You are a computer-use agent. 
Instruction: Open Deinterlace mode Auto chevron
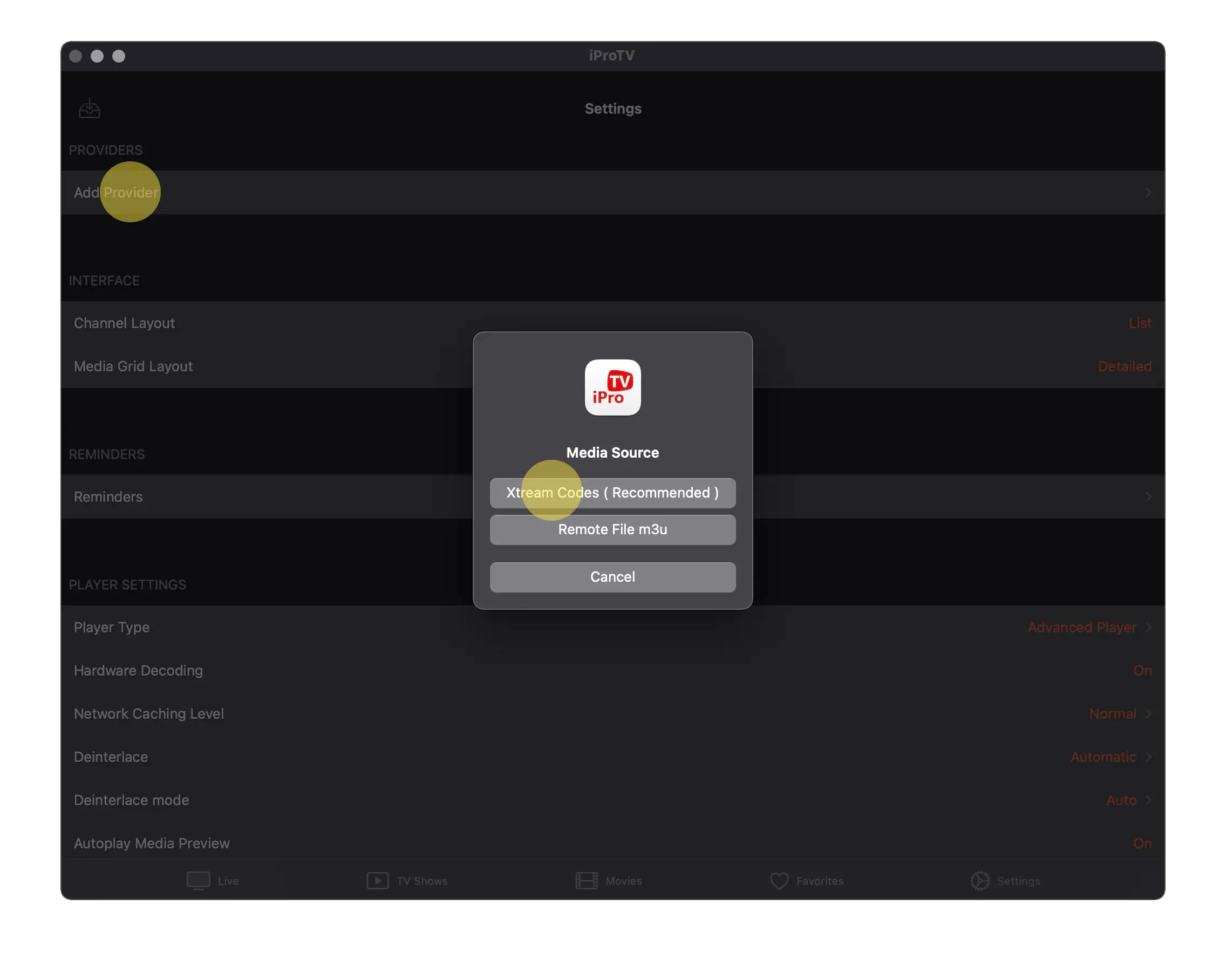[x=1148, y=800]
